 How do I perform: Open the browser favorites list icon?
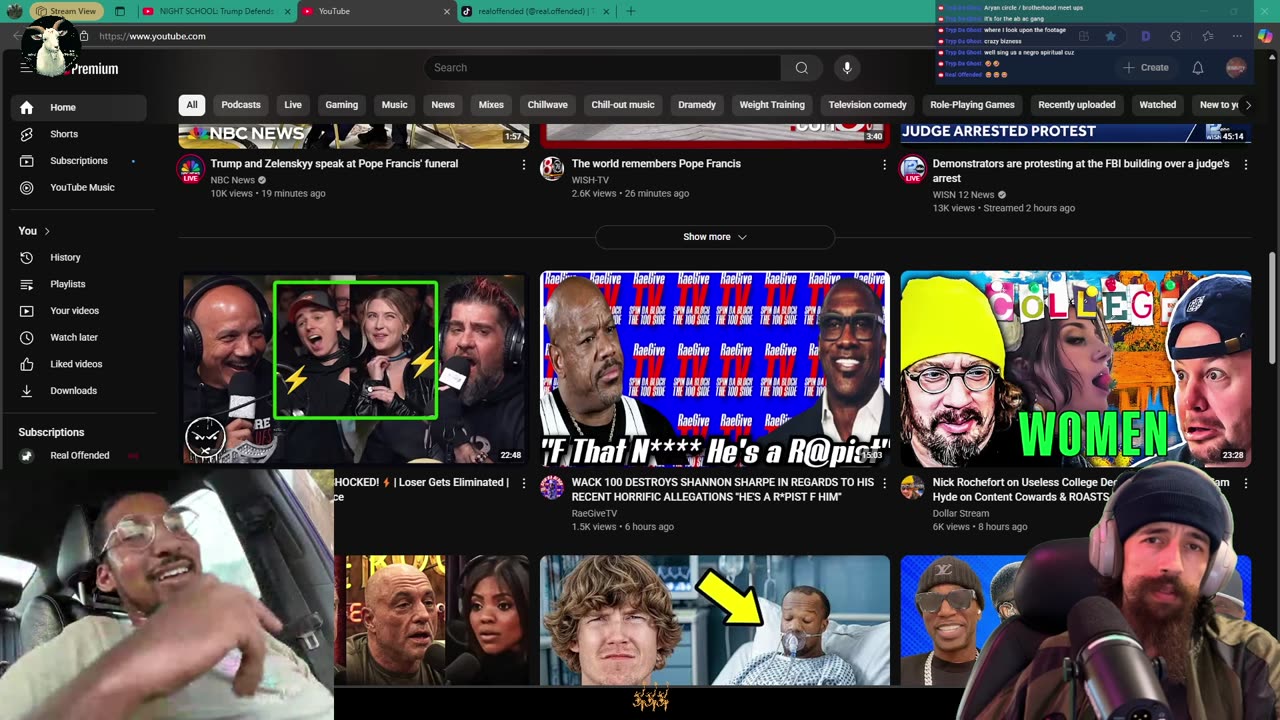tap(1207, 36)
